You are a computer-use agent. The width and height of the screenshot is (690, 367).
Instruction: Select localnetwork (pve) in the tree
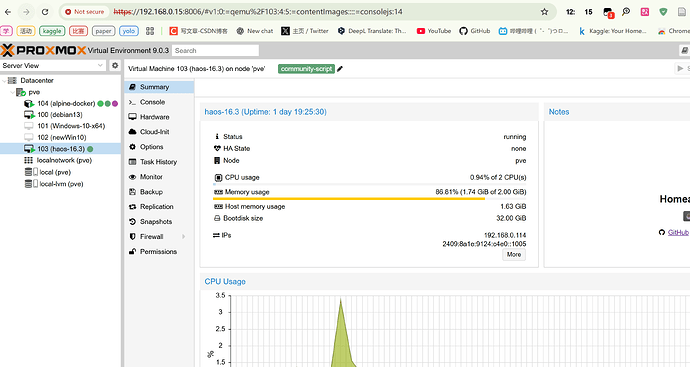(x=64, y=160)
